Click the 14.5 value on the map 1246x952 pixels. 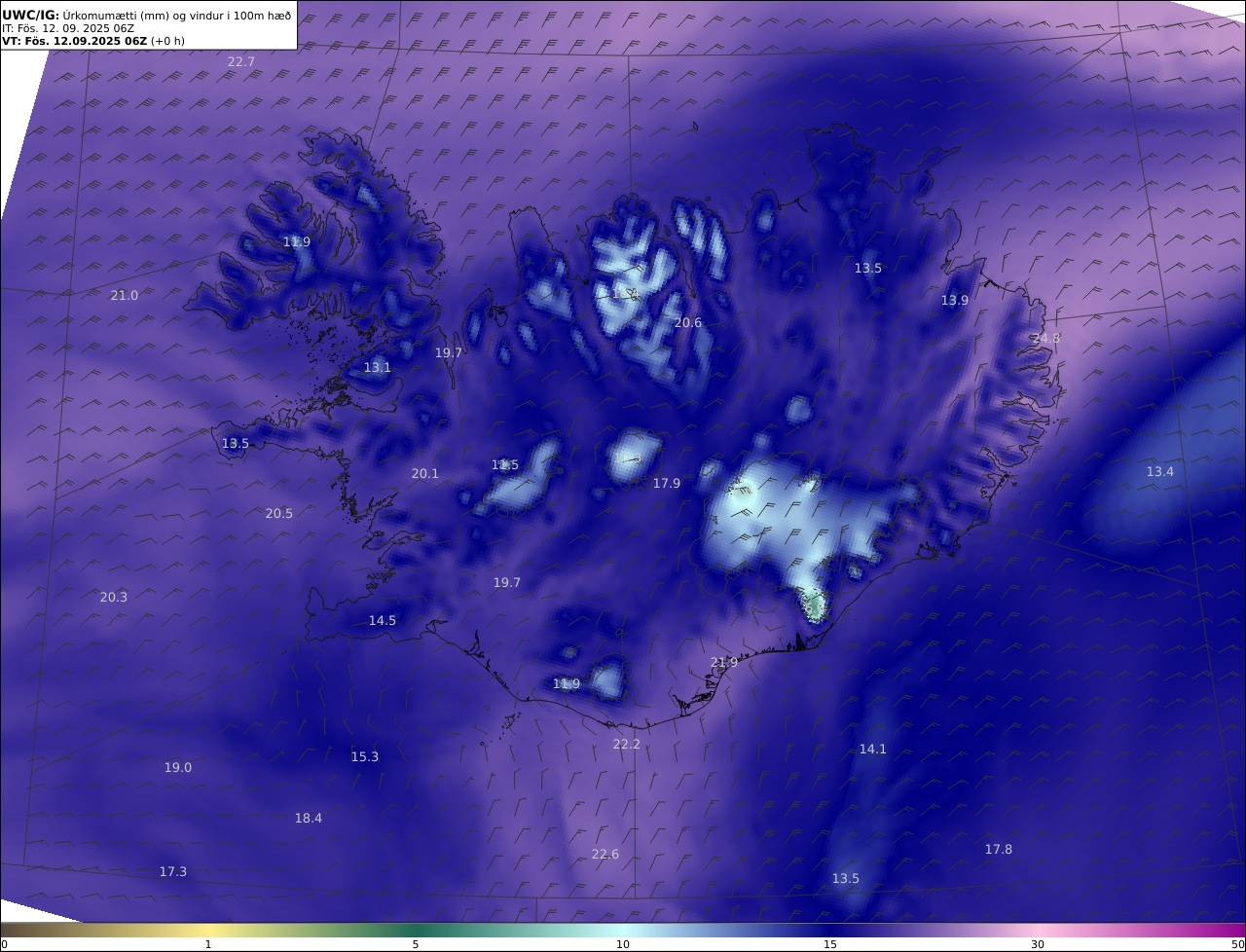[x=383, y=620]
